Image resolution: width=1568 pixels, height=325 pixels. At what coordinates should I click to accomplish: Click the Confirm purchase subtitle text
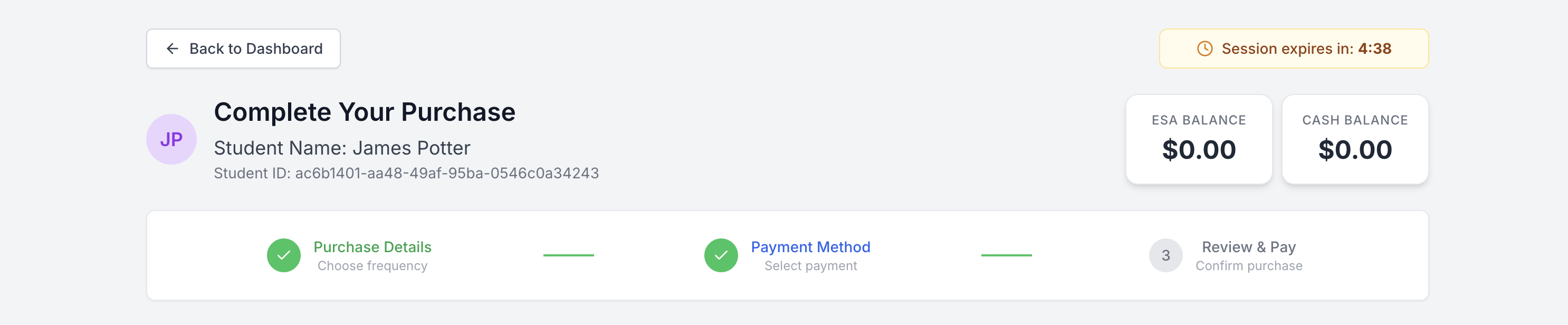tap(1248, 265)
